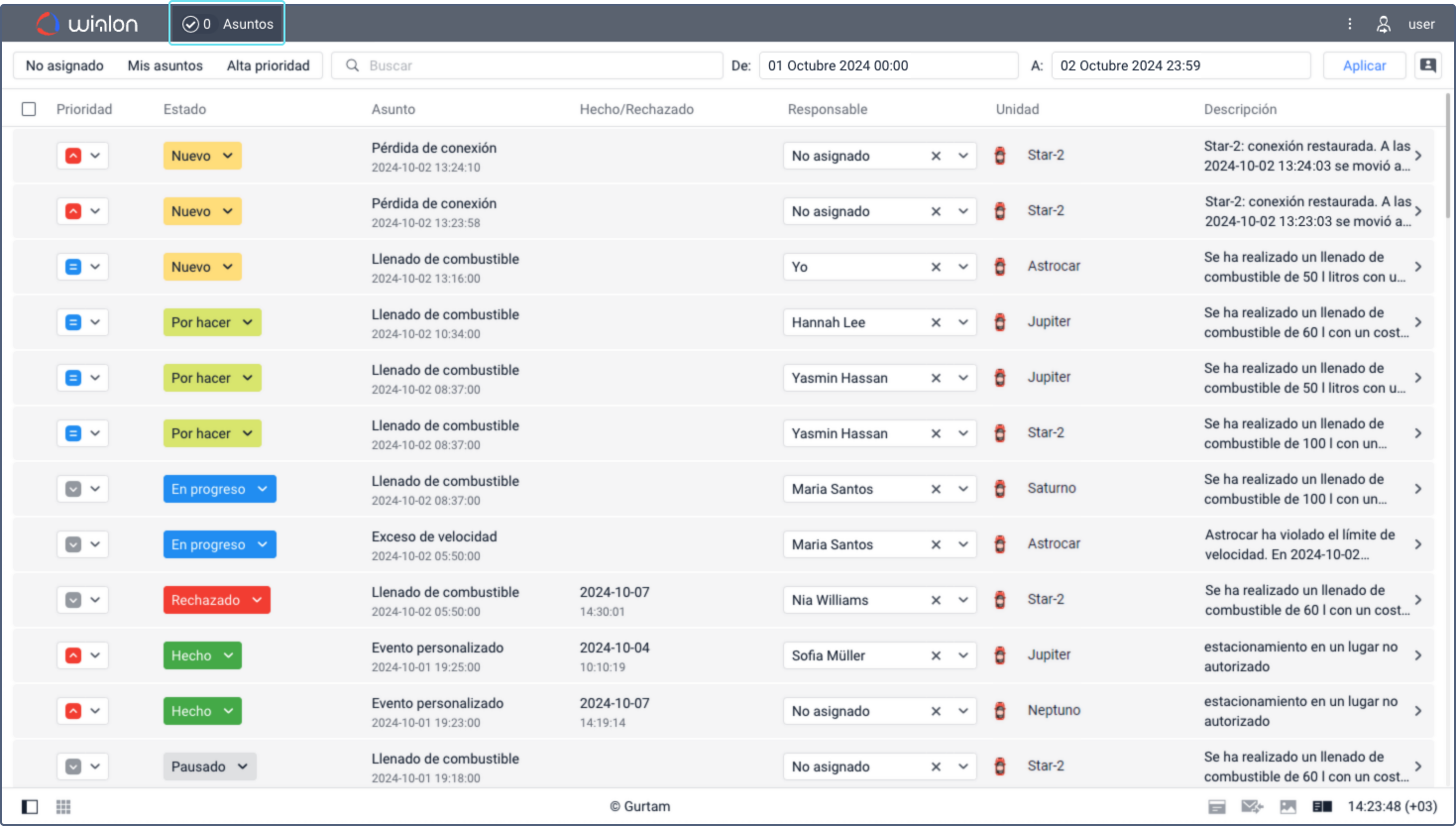The image size is (1456, 826).
Task: Clear the Hannah Lee responsible assignment
Action: pos(936,322)
